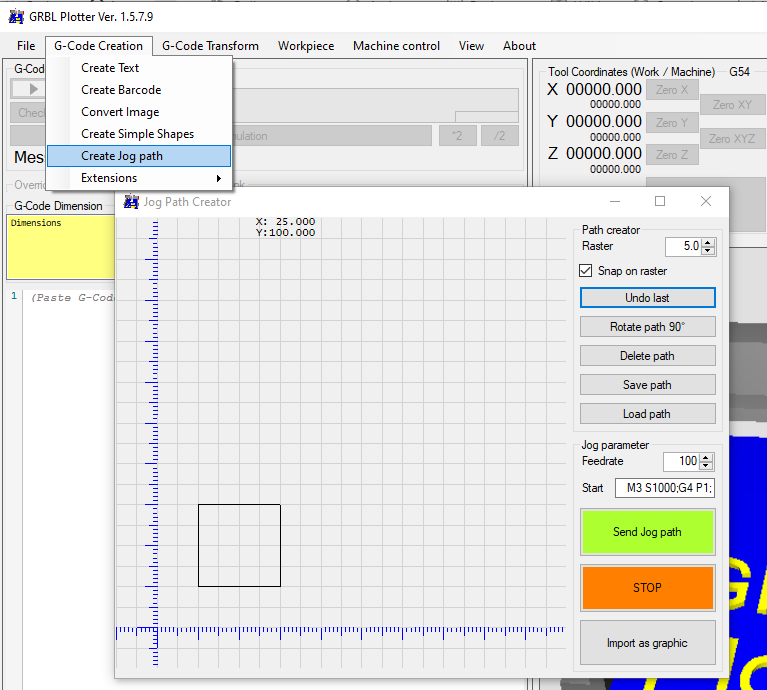The image size is (767, 690).
Task: Click the Save path button
Action: (647, 385)
